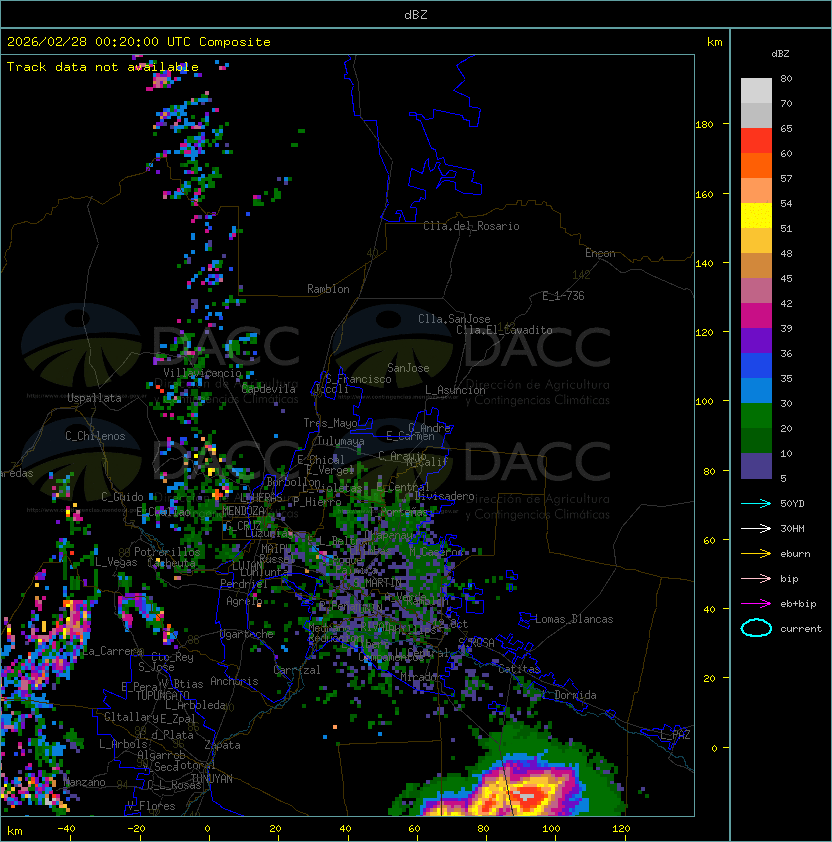Click the 'L_Dormida' map label

(x=569, y=695)
